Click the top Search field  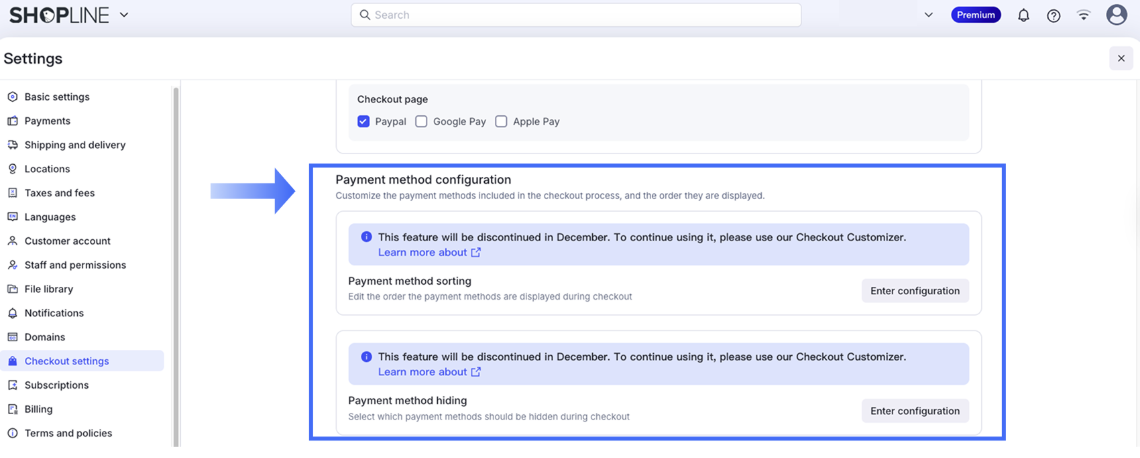[576, 15]
